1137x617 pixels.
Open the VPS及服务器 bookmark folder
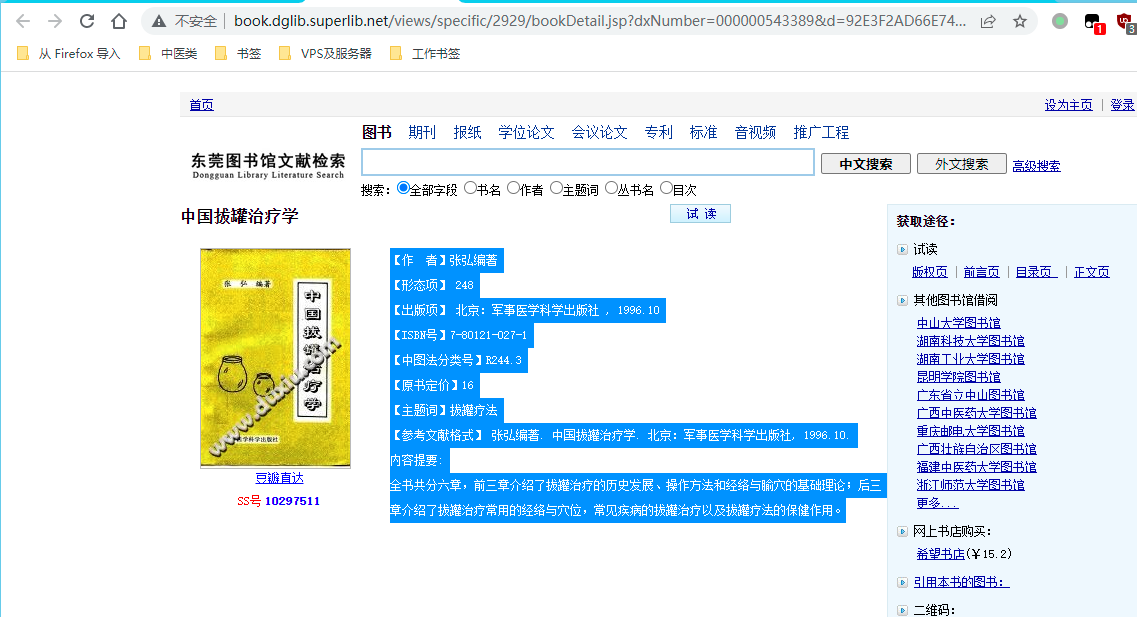click(x=325, y=54)
